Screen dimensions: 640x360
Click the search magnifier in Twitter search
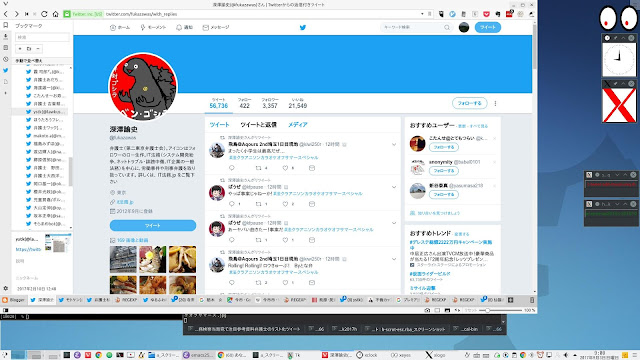click(447, 27)
